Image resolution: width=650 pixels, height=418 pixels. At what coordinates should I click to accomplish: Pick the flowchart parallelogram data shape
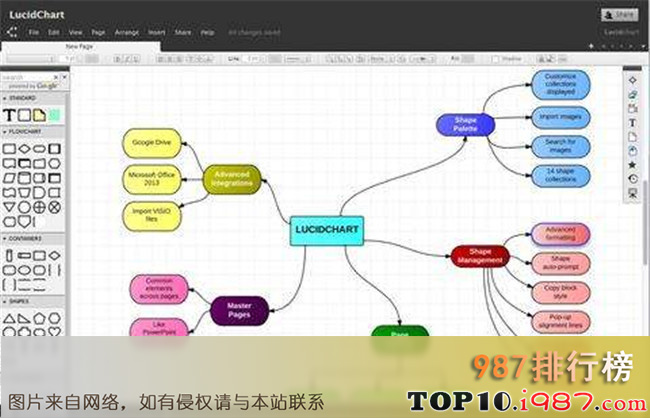9,178
